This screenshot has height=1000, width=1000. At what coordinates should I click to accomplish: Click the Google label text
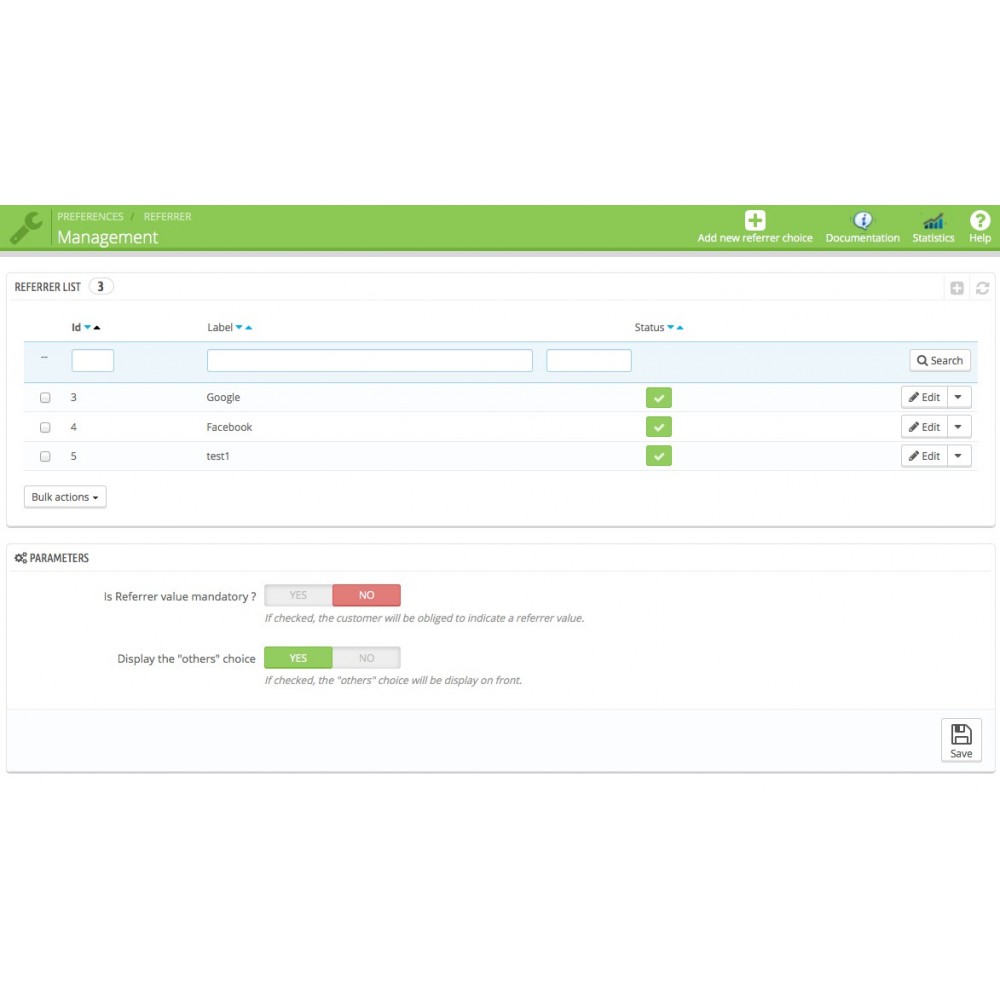click(x=223, y=397)
